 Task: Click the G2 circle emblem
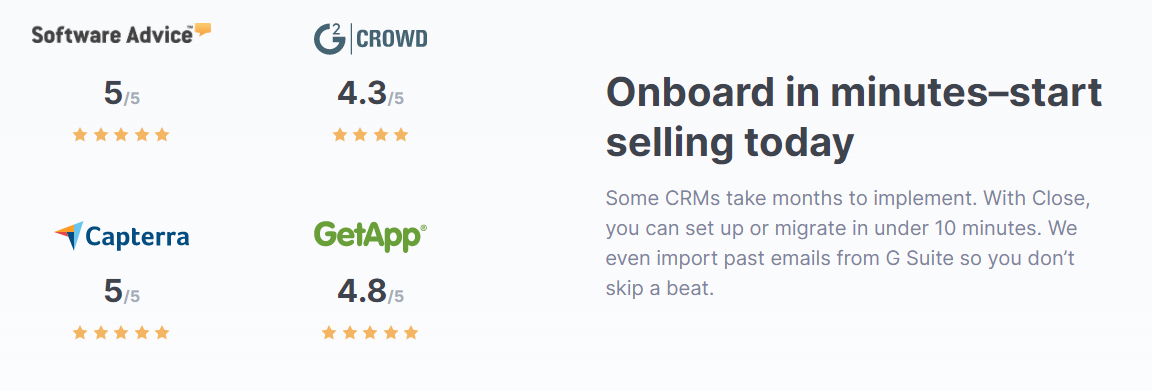click(330, 39)
